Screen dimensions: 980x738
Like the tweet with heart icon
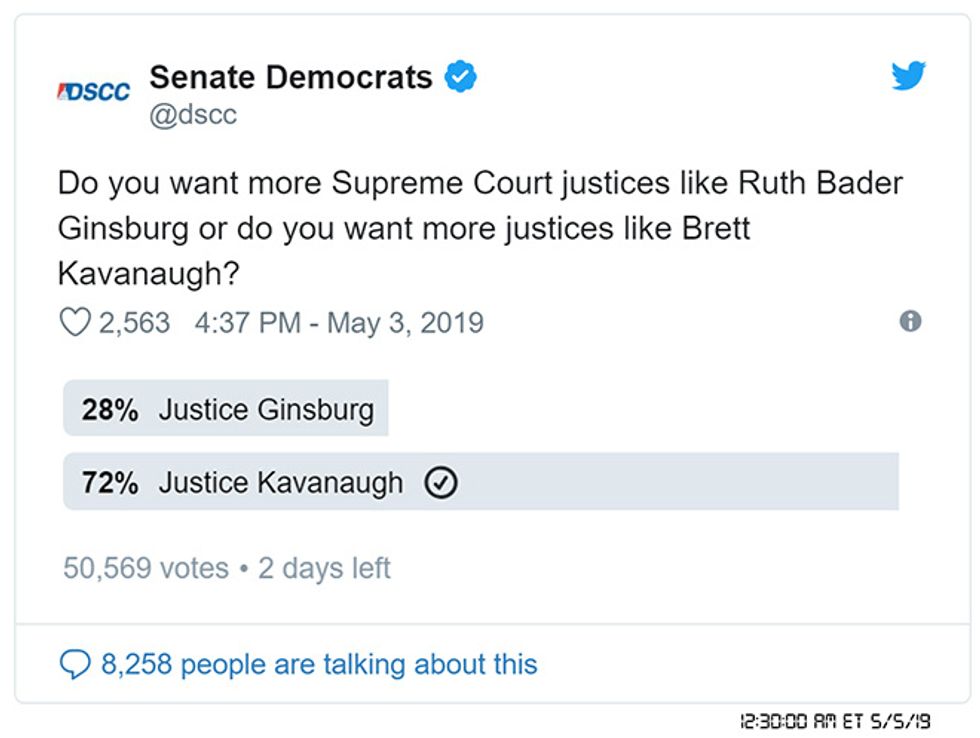(x=75, y=322)
